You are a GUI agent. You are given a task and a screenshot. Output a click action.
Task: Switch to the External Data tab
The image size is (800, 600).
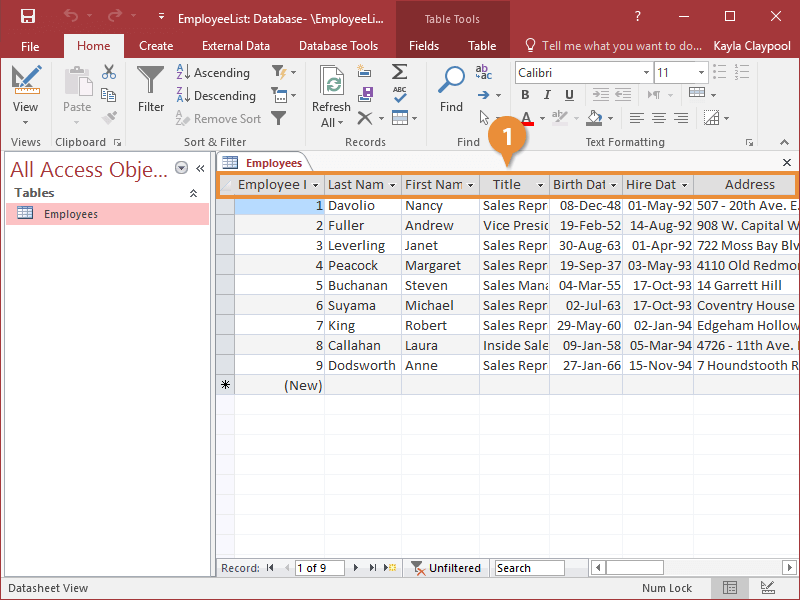[x=236, y=46]
